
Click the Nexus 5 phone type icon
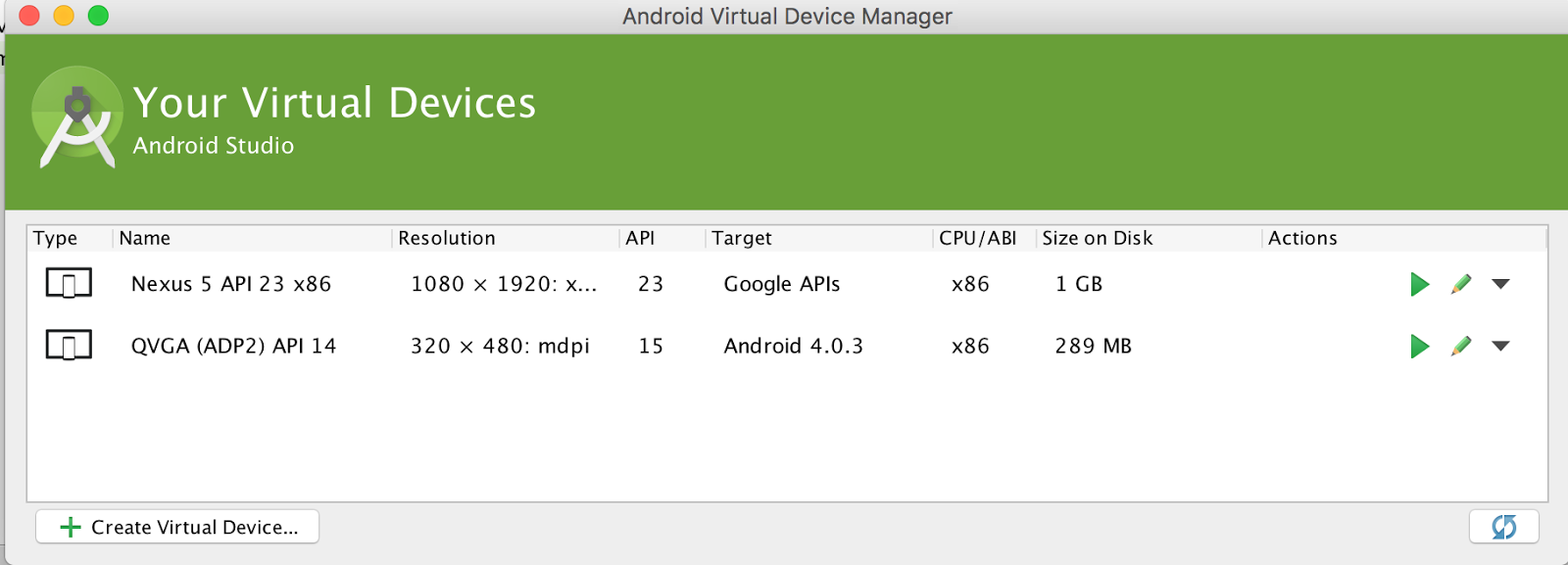[69, 284]
